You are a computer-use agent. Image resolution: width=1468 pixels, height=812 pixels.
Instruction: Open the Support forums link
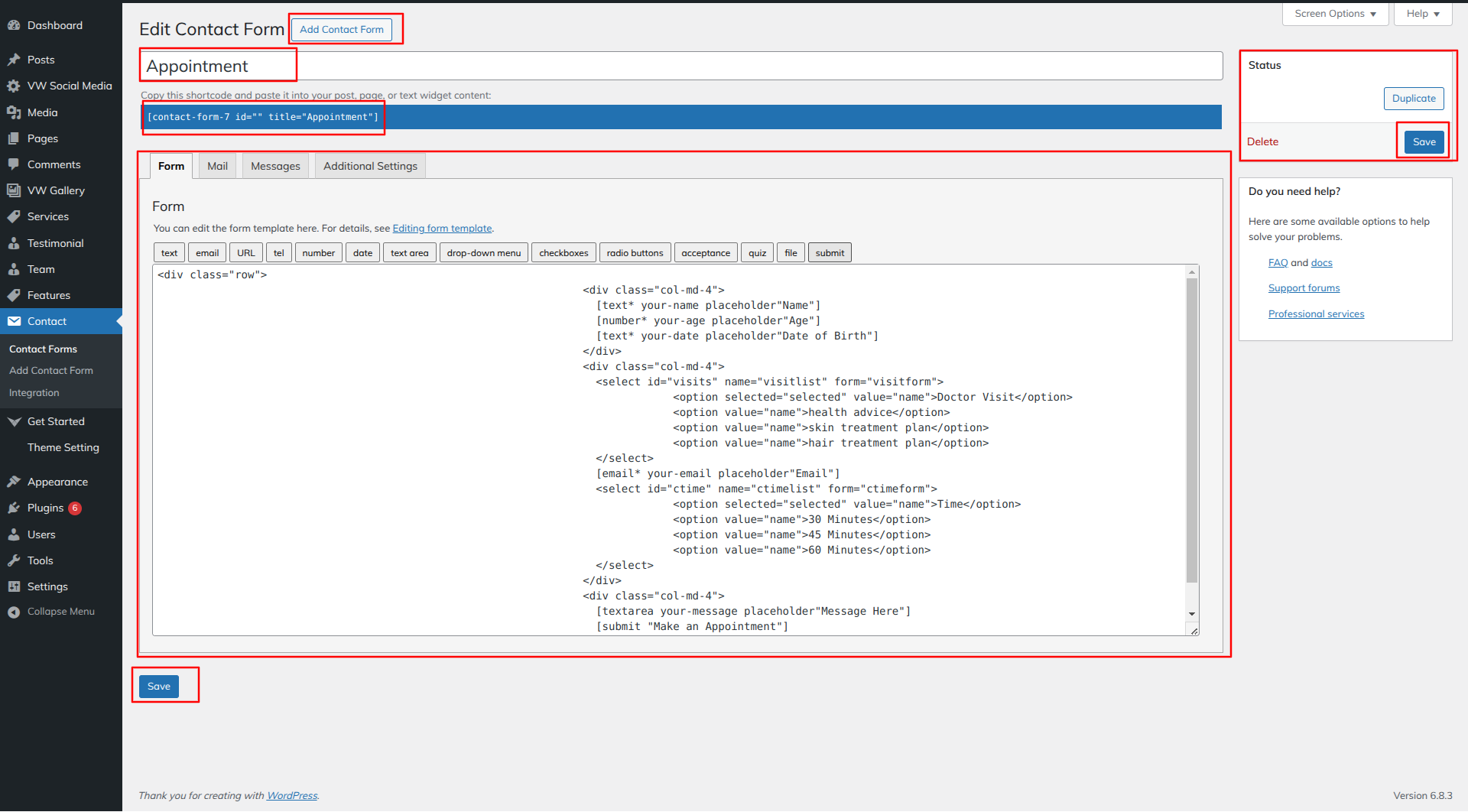pos(1304,288)
